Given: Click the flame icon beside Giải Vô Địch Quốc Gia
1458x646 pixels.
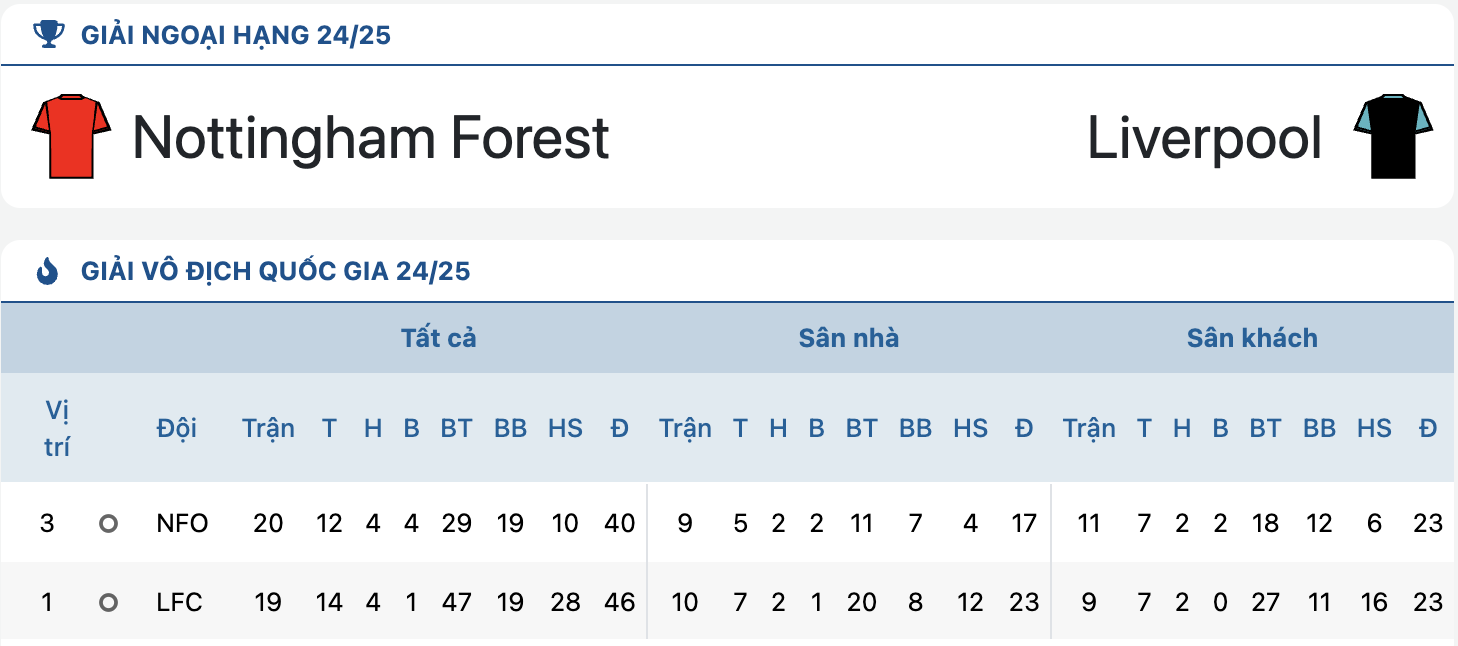Looking at the screenshot, I should pos(47,271).
